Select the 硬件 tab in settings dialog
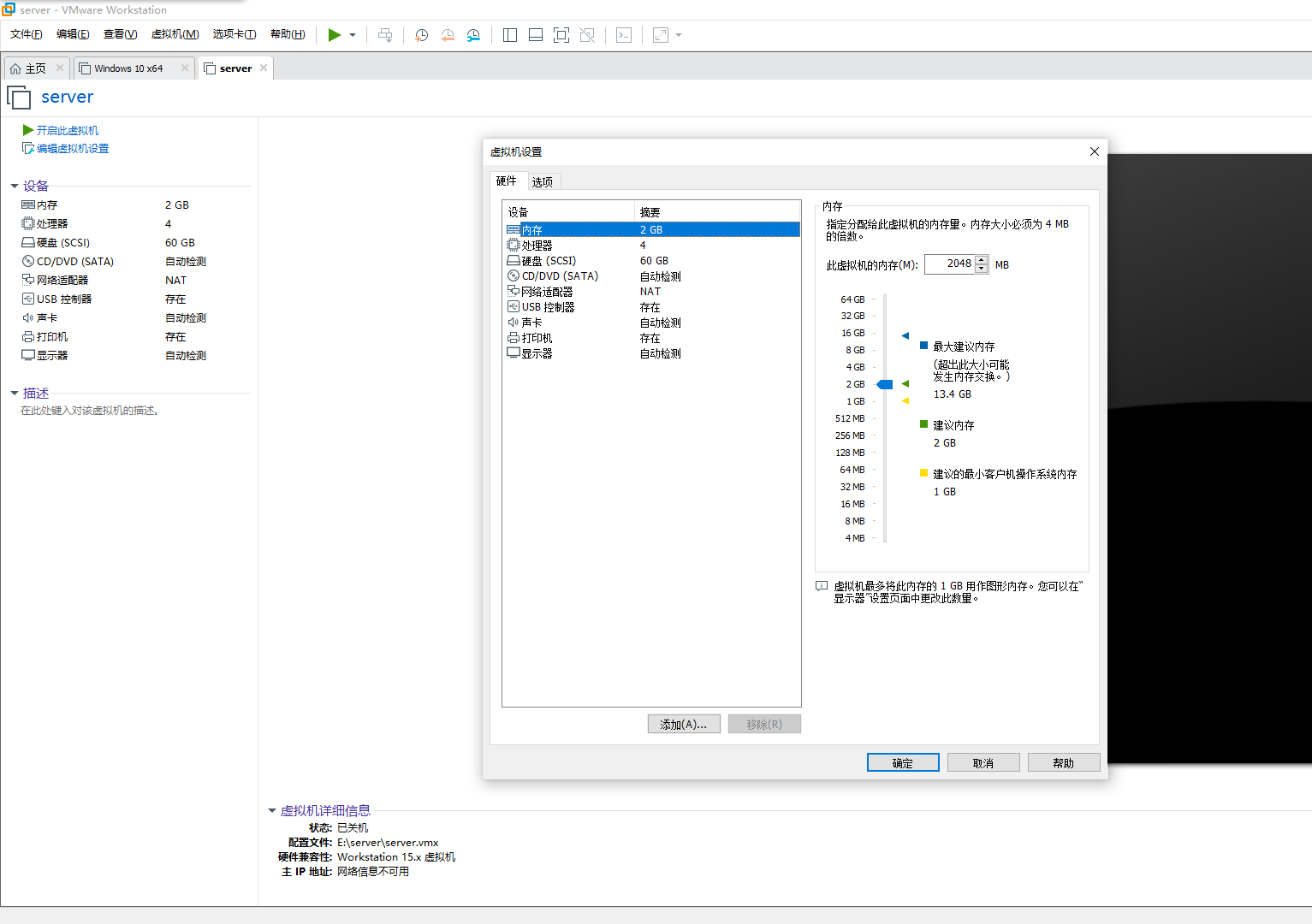1312x924 pixels. (507, 181)
